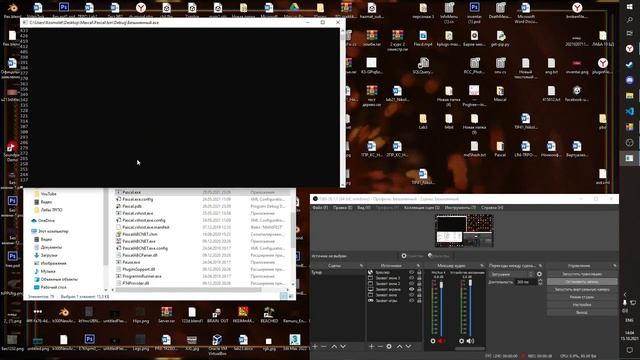Select ProgrammRunner.exe in Explorer file list
640x360 pixels.
point(142,276)
